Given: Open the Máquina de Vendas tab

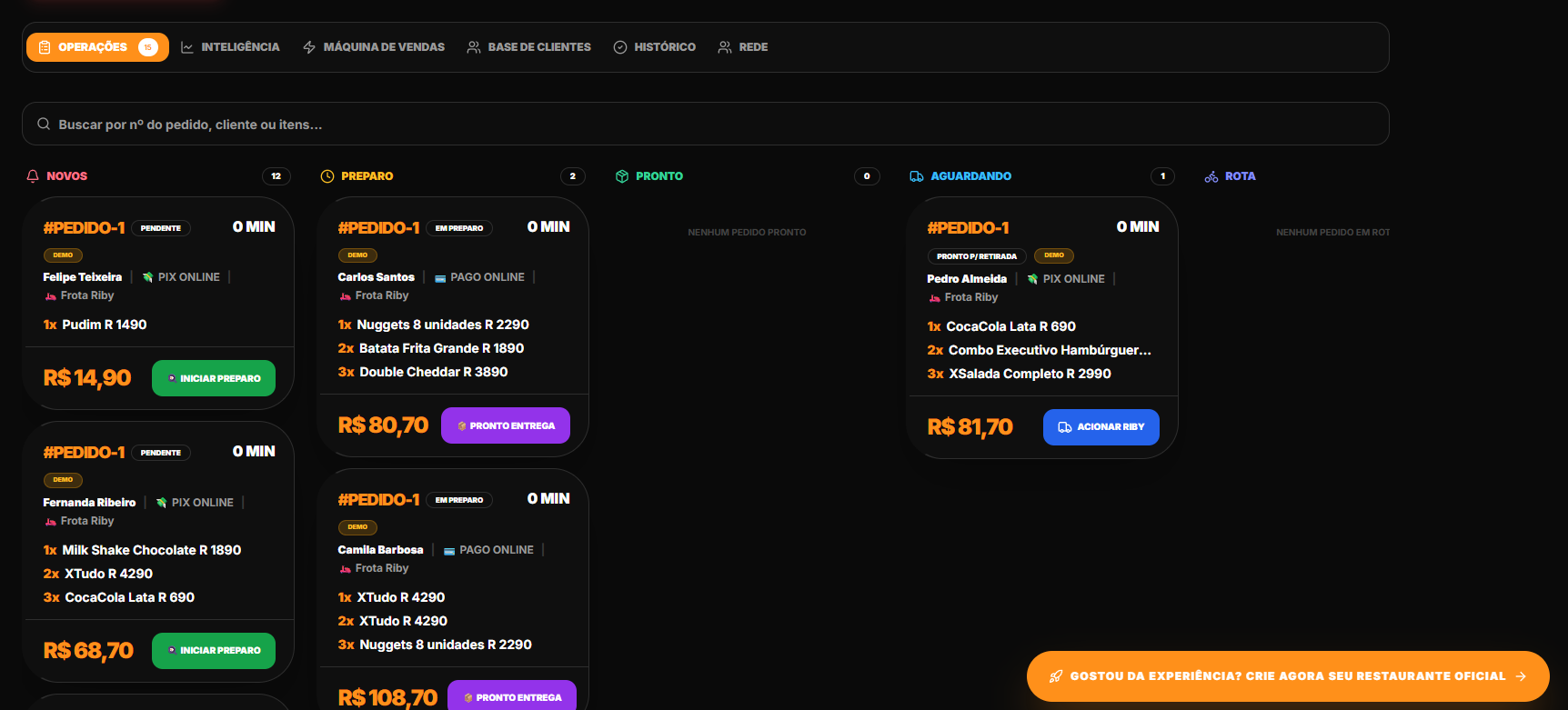Looking at the screenshot, I should tap(374, 47).
